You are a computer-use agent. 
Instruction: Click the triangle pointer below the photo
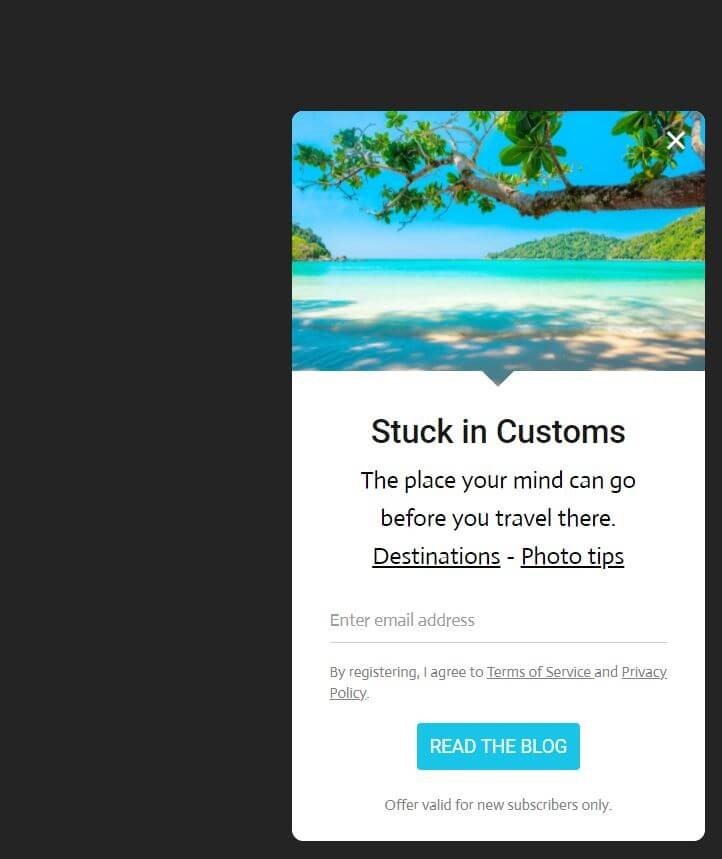[498, 378]
